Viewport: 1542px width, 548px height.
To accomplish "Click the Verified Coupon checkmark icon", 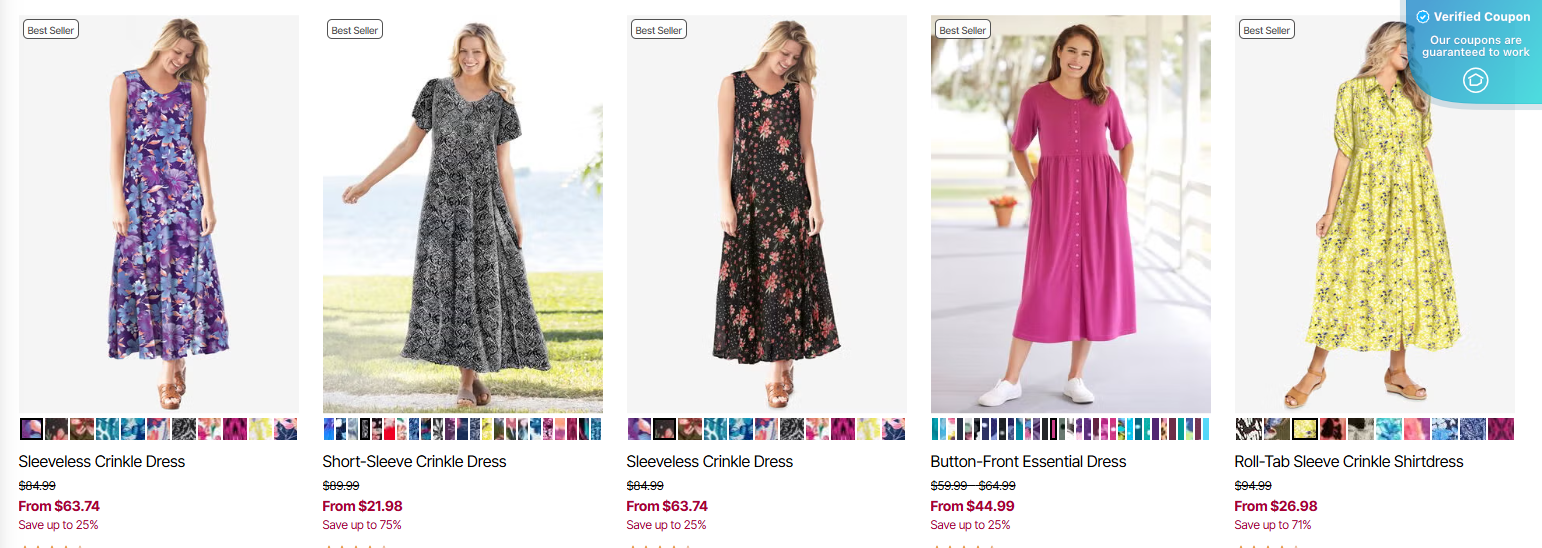I will (x=1423, y=17).
